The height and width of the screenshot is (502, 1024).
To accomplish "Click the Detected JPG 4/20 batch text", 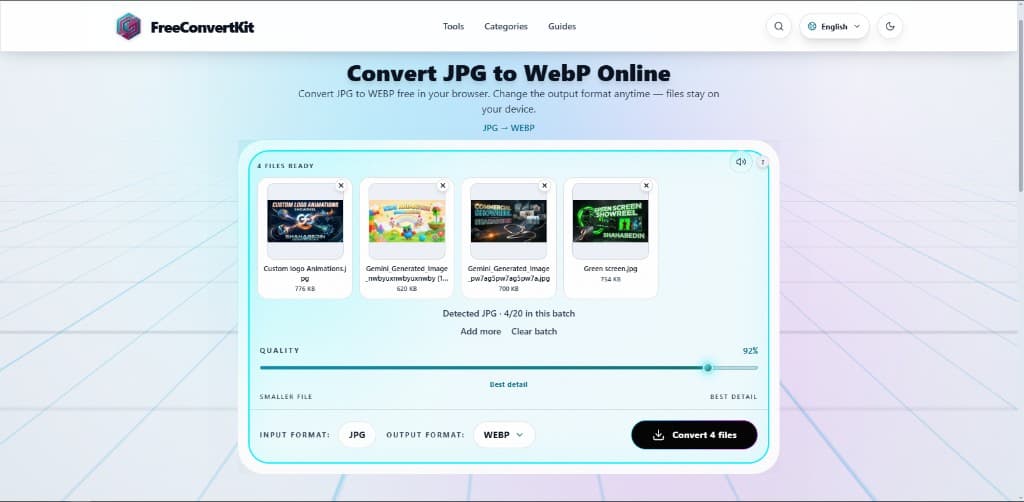I will click(509, 313).
